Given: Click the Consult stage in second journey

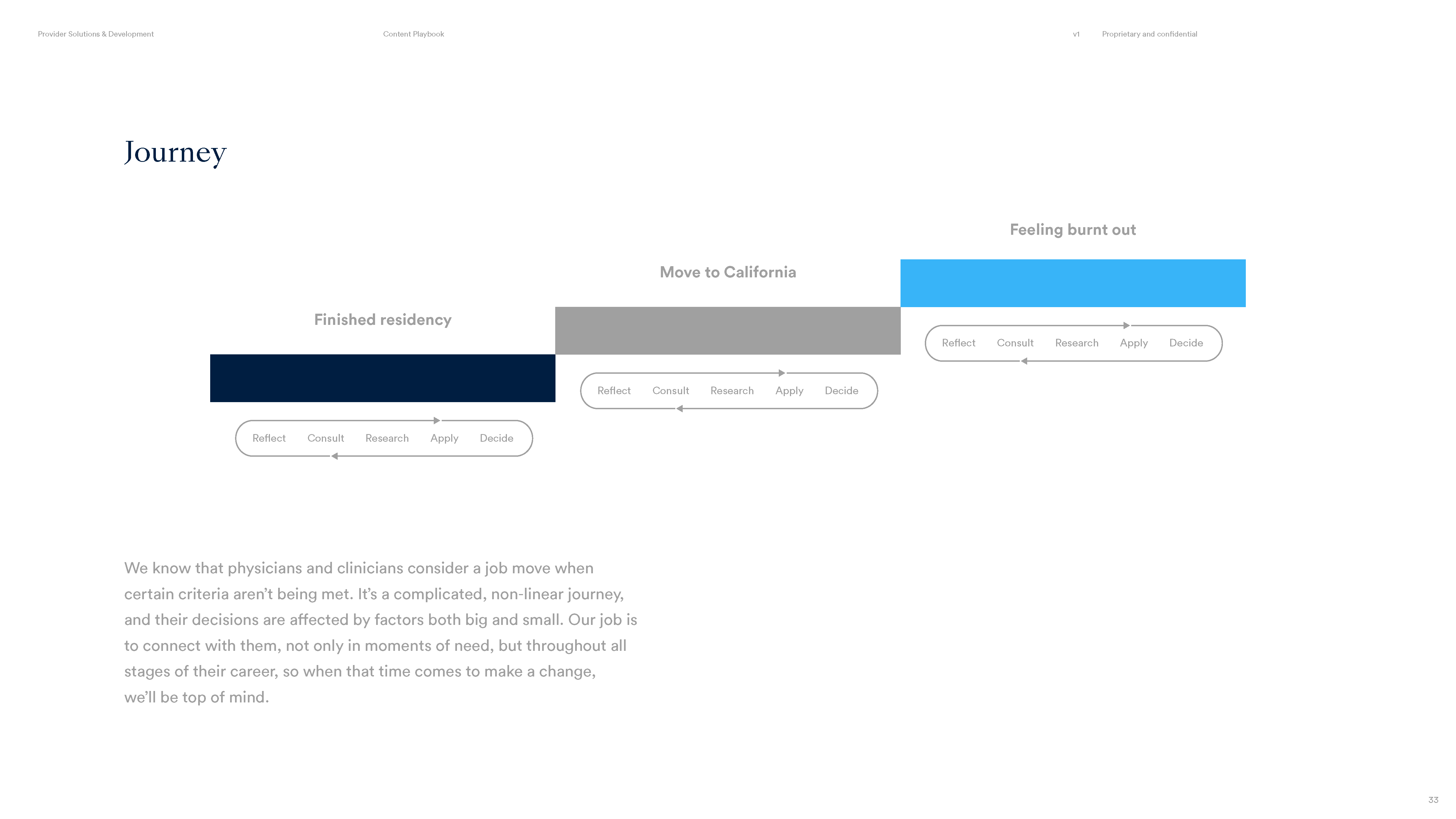Looking at the screenshot, I should (670, 390).
